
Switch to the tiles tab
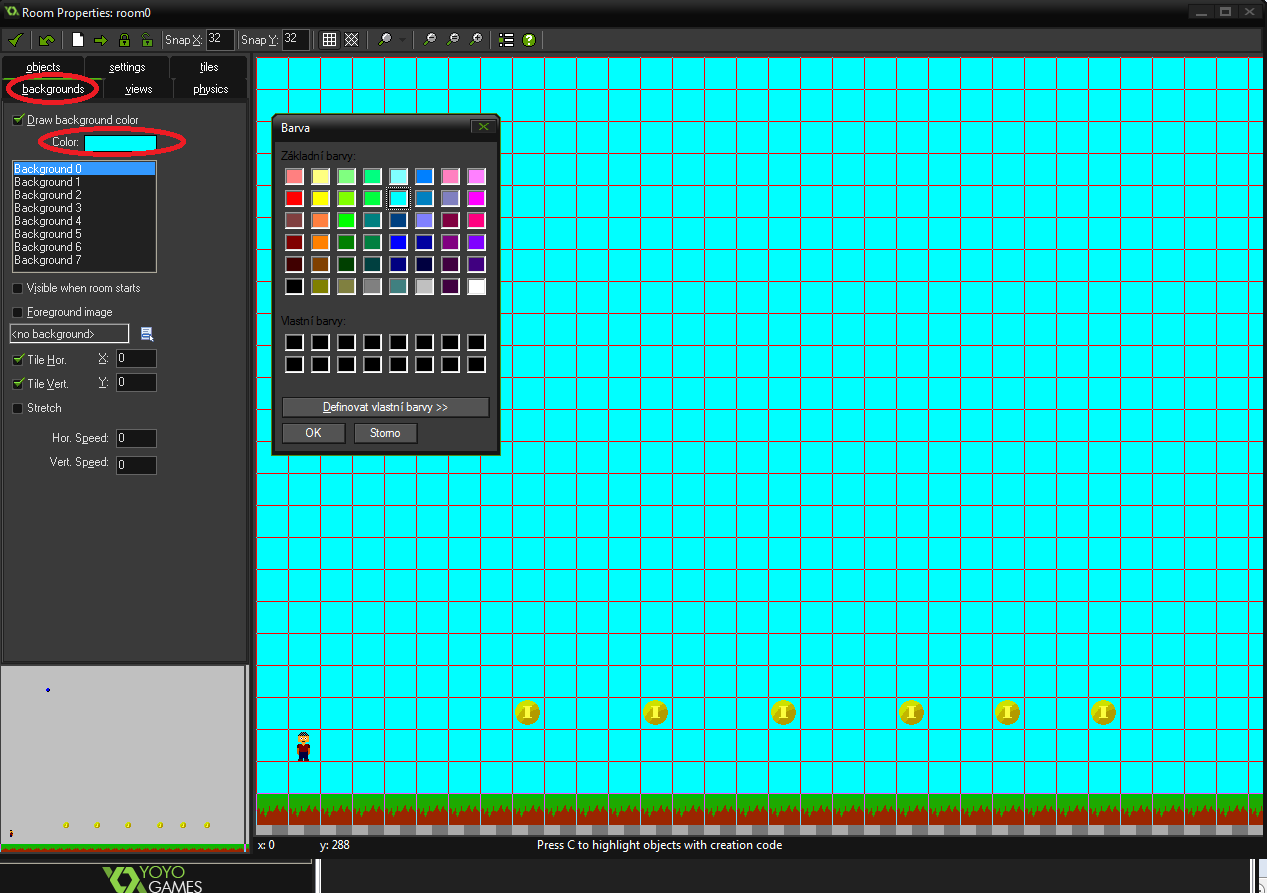click(x=209, y=67)
